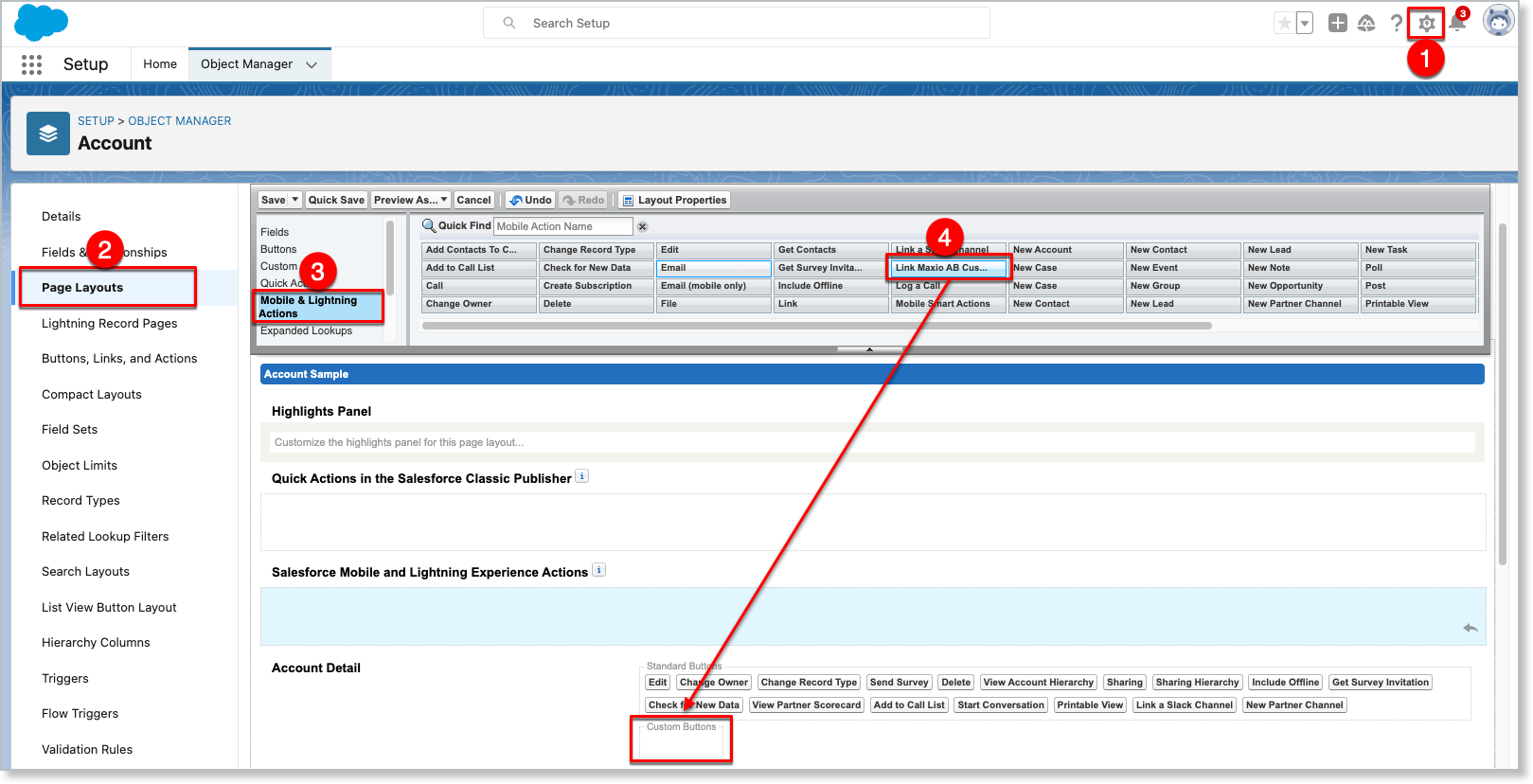Select Page Layouts in the sidebar
The height and width of the screenshot is (784, 1533).
pos(82,288)
